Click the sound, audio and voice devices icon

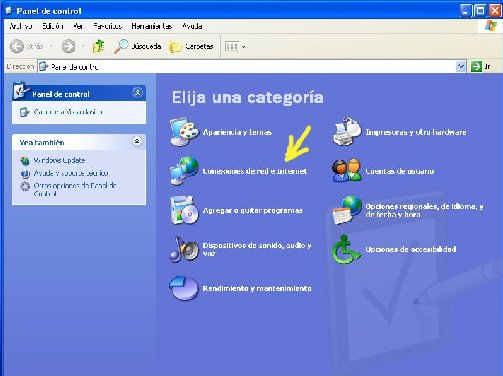click(184, 249)
